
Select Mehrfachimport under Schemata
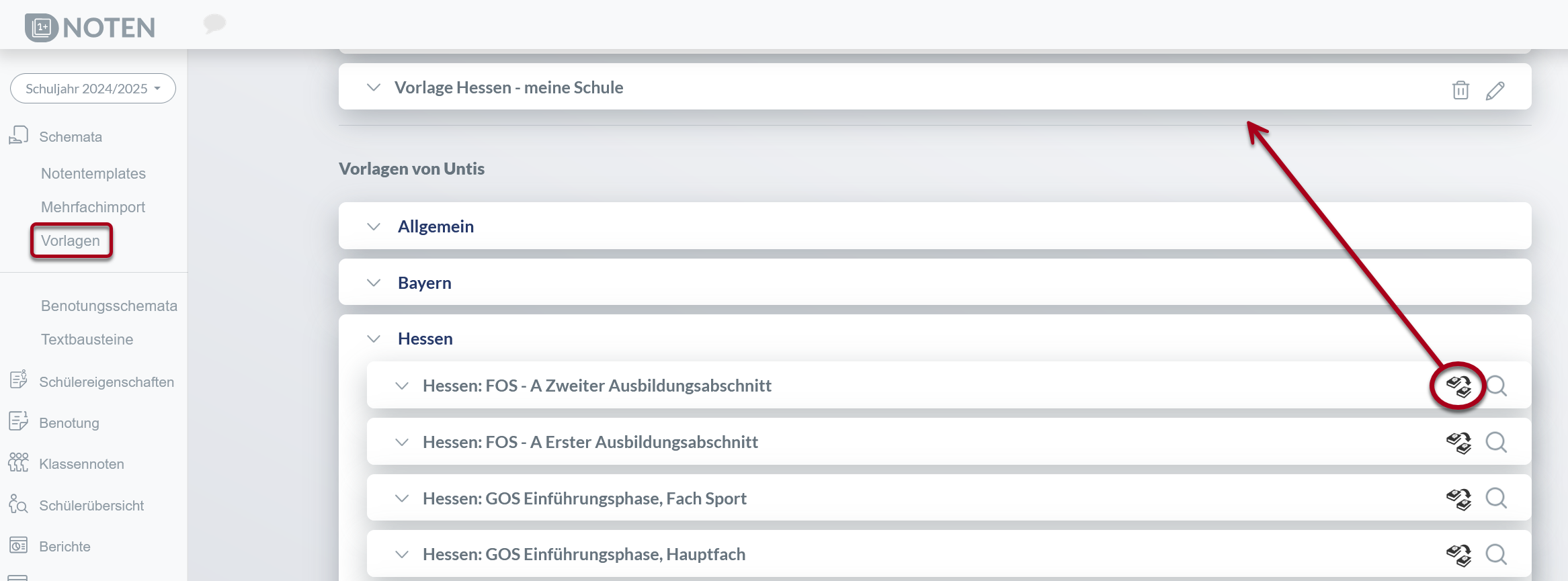[x=93, y=206]
